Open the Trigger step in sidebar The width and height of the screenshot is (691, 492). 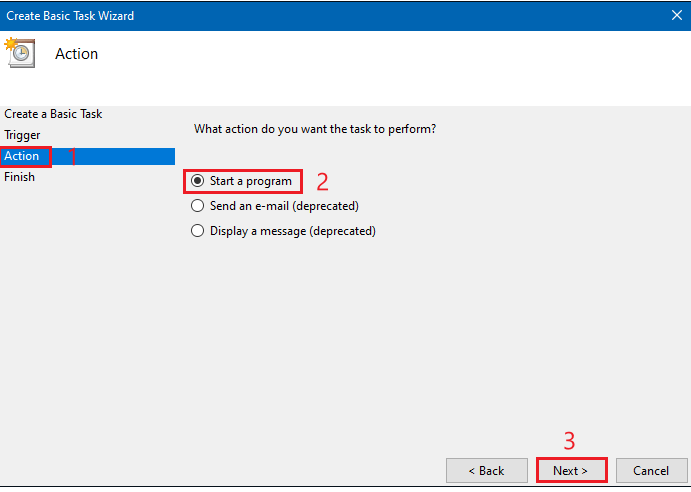pos(22,135)
